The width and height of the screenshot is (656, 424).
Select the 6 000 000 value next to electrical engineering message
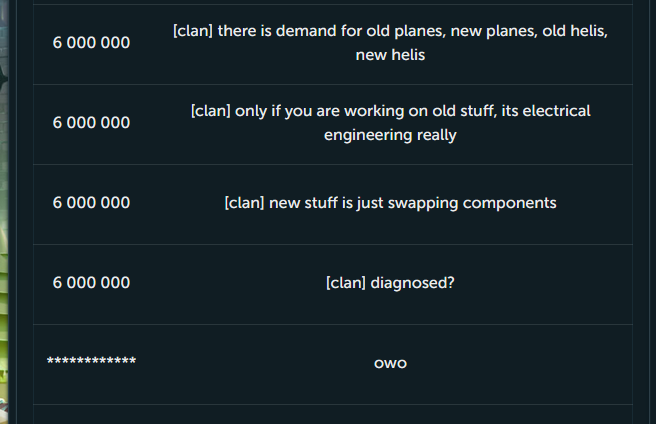point(91,123)
